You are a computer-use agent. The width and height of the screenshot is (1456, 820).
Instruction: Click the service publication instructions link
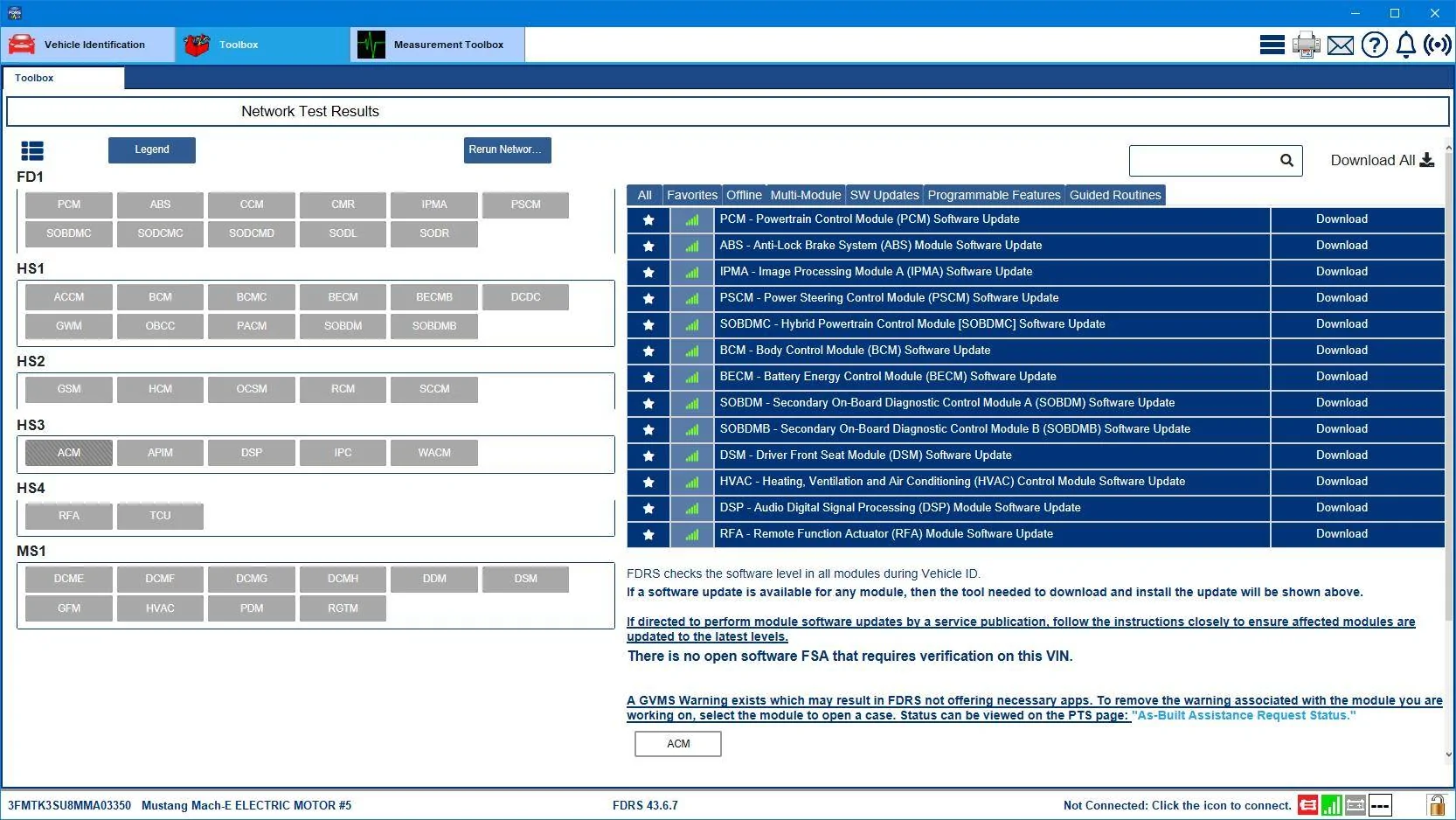point(1021,629)
